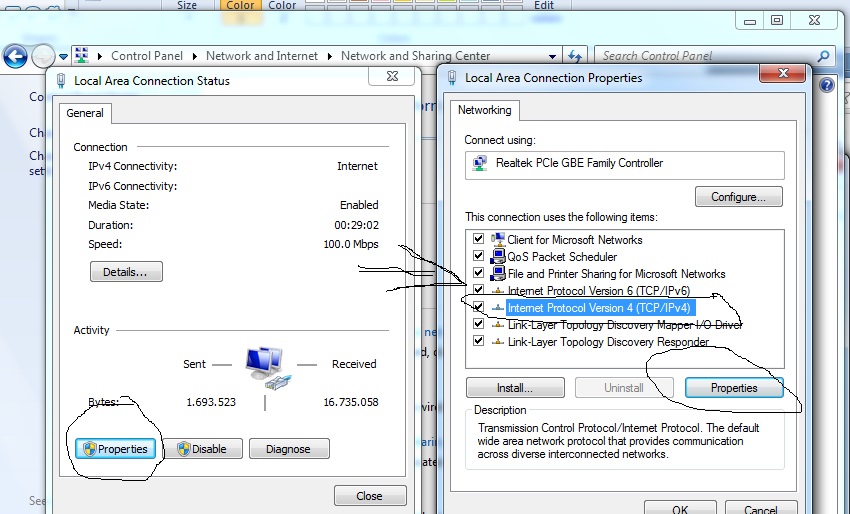Click the Search Control Panel field
The height and width of the screenshot is (514, 850).
tap(713, 56)
